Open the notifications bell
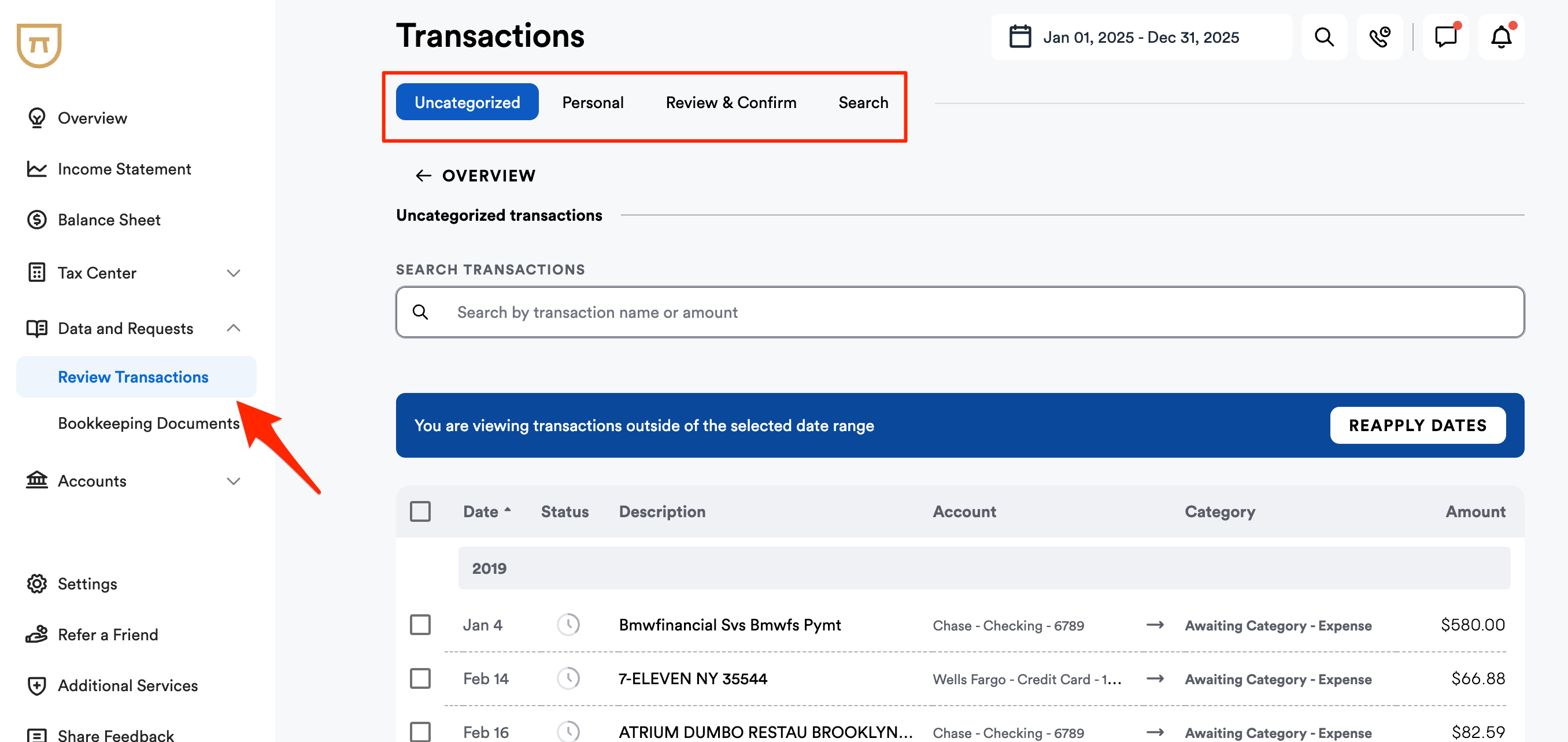Screen dimensions: 1568x742 [1501, 37]
